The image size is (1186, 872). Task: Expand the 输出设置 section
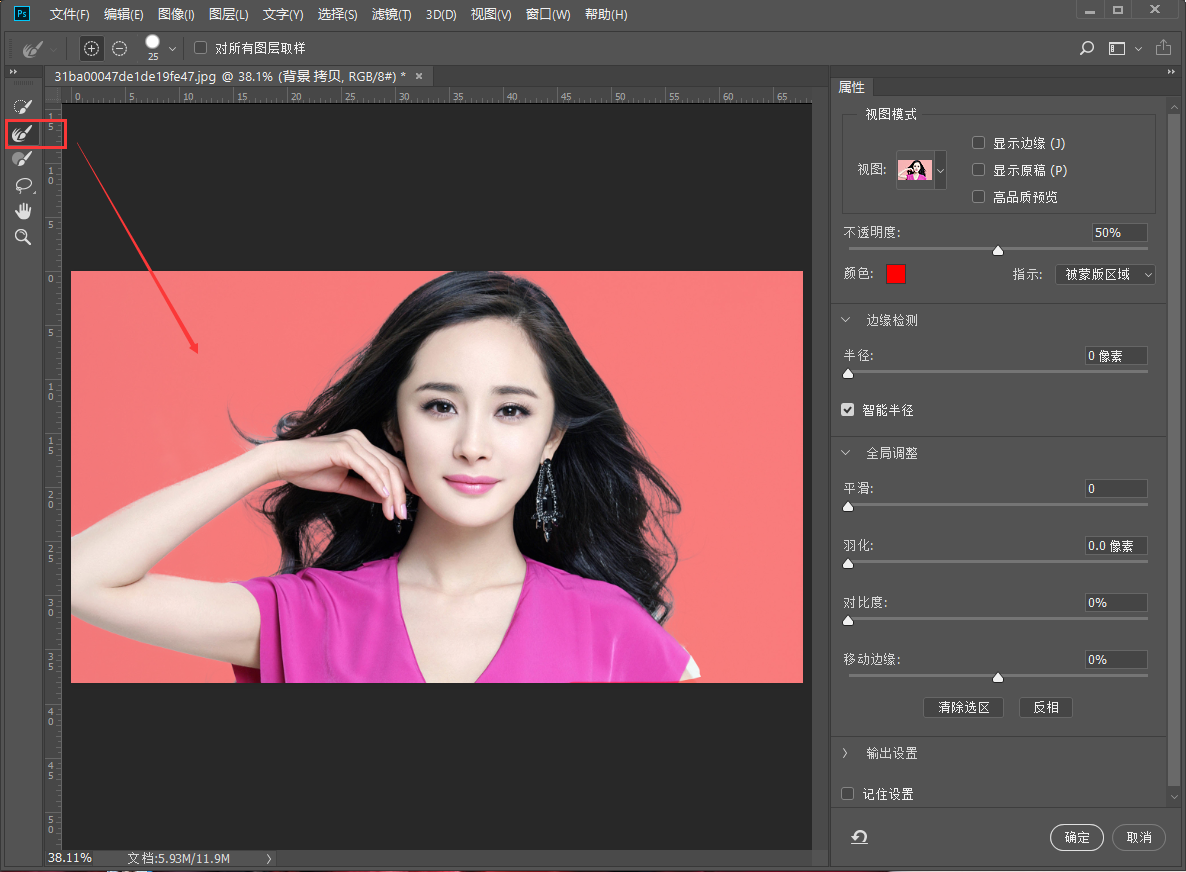coord(846,753)
